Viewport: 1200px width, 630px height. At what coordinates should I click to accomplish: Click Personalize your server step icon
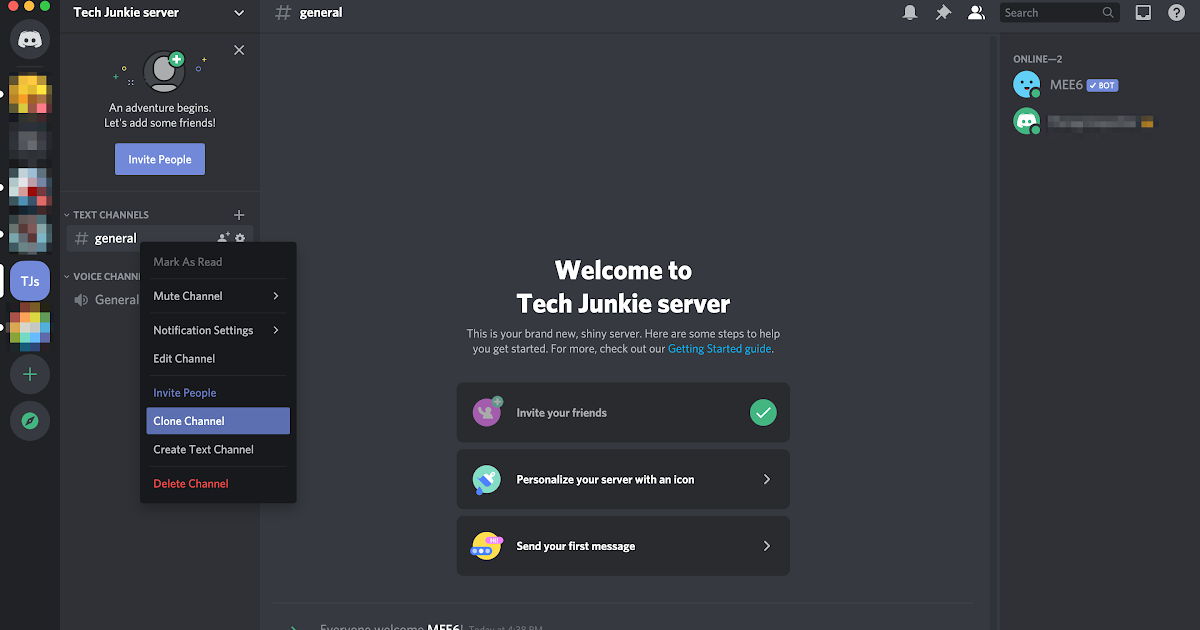(x=487, y=479)
